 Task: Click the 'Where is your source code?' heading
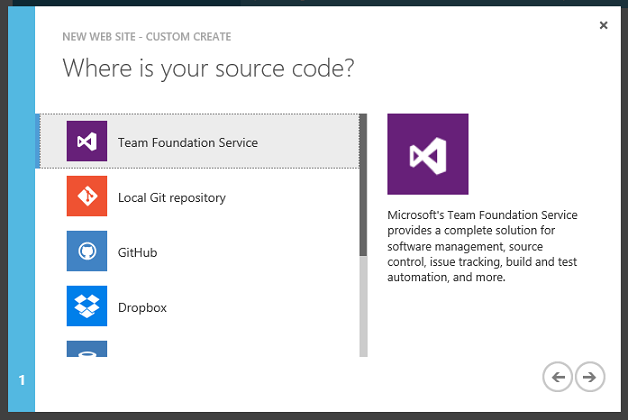pyautogui.click(x=208, y=68)
